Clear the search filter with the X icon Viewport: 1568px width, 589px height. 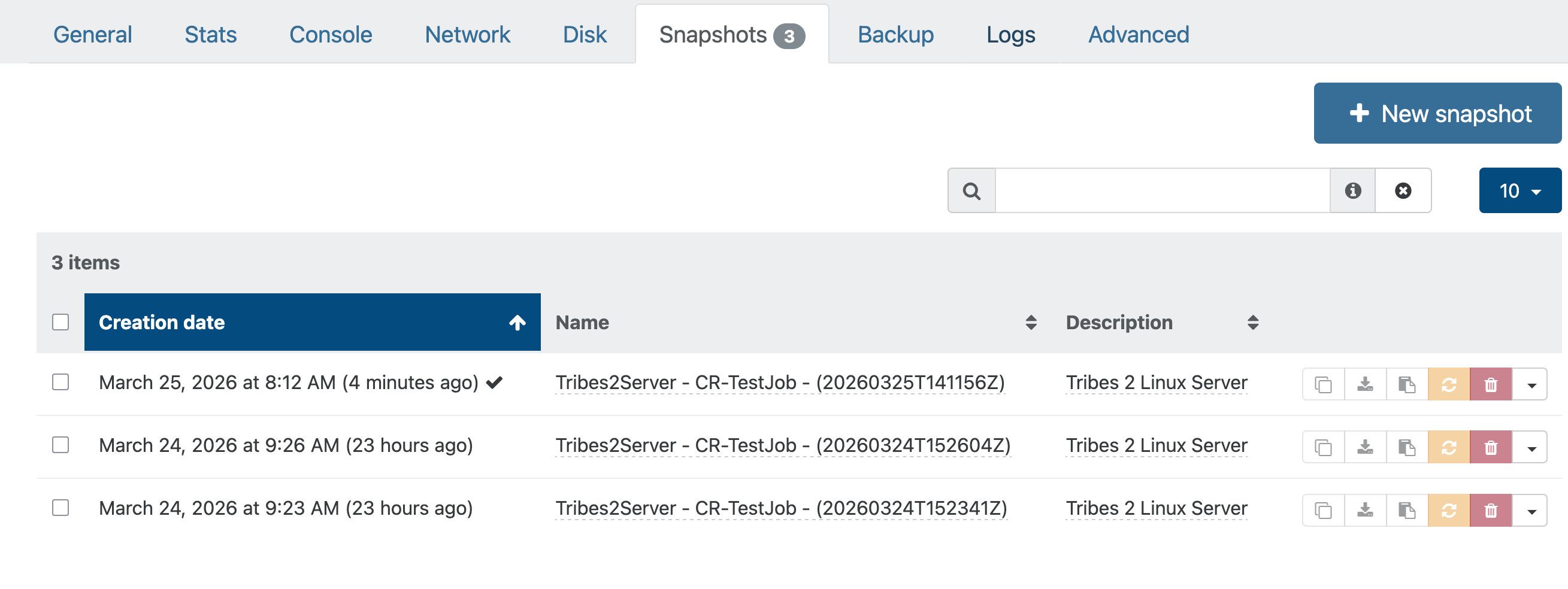(x=1403, y=191)
